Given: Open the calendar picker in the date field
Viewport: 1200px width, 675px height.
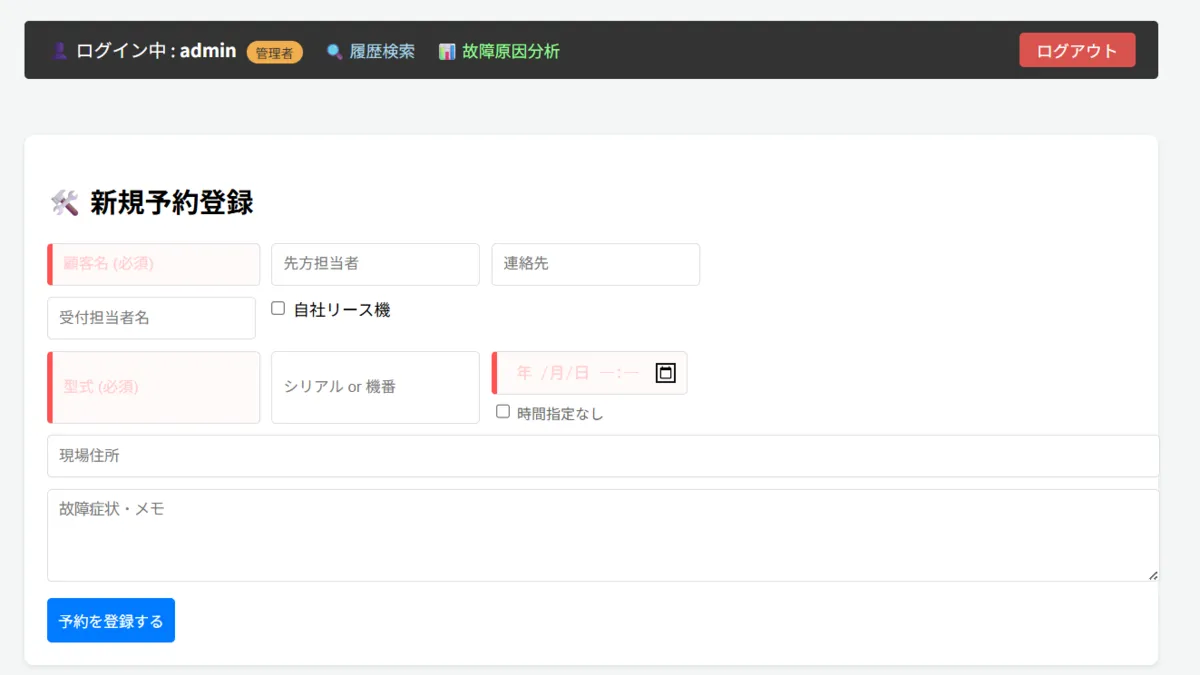Looking at the screenshot, I should tap(666, 373).
